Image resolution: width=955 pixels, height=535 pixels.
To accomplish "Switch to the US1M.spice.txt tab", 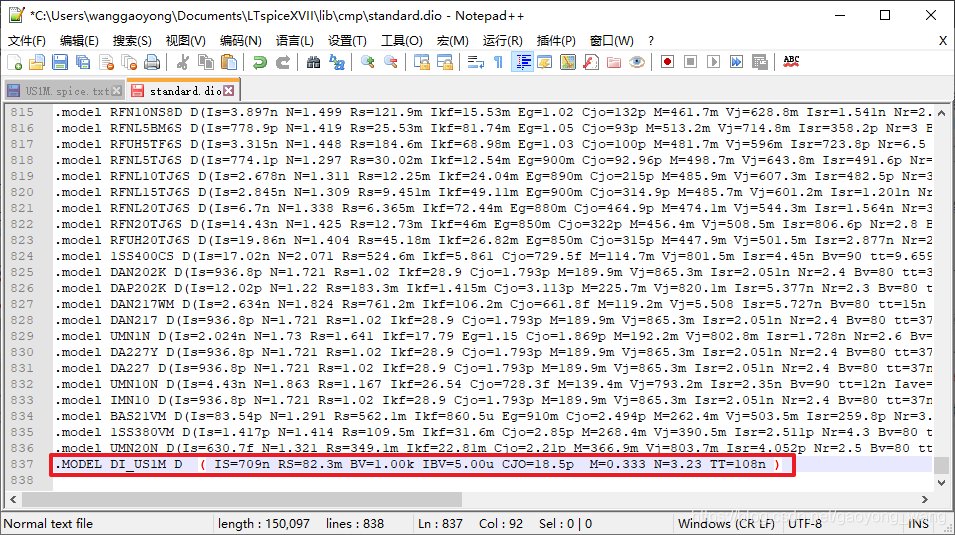I will pyautogui.click(x=66, y=91).
